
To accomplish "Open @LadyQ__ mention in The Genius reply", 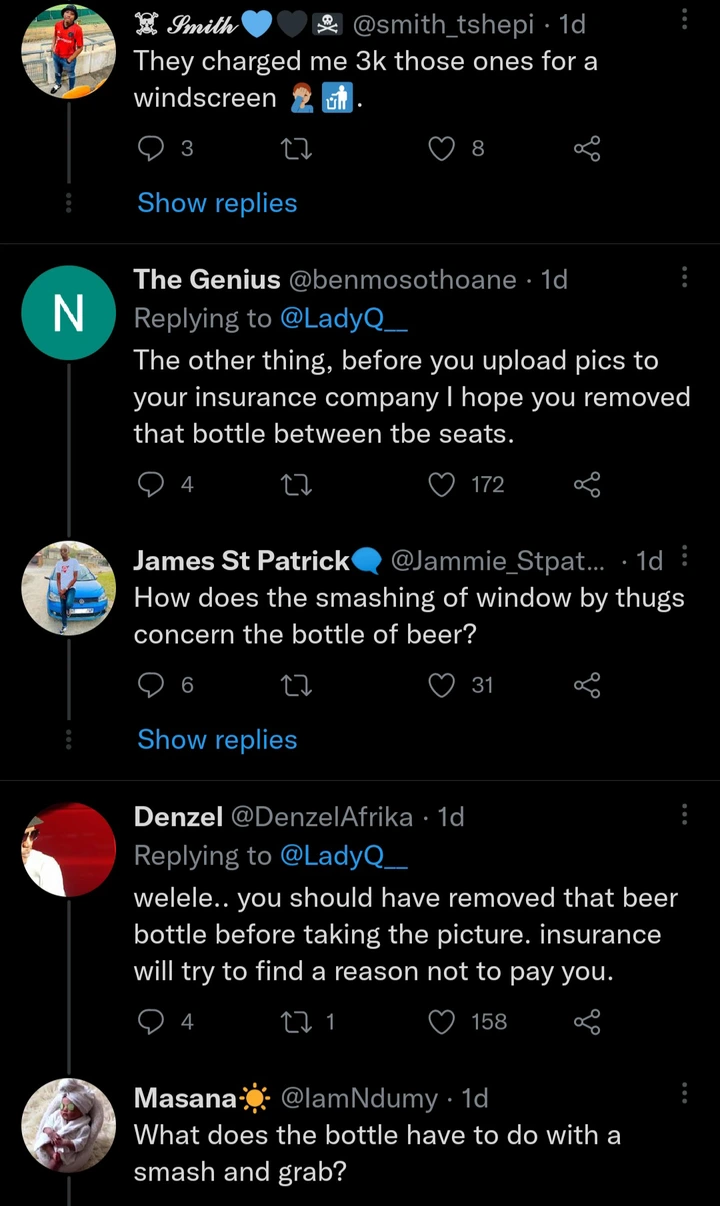I will click(344, 318).
